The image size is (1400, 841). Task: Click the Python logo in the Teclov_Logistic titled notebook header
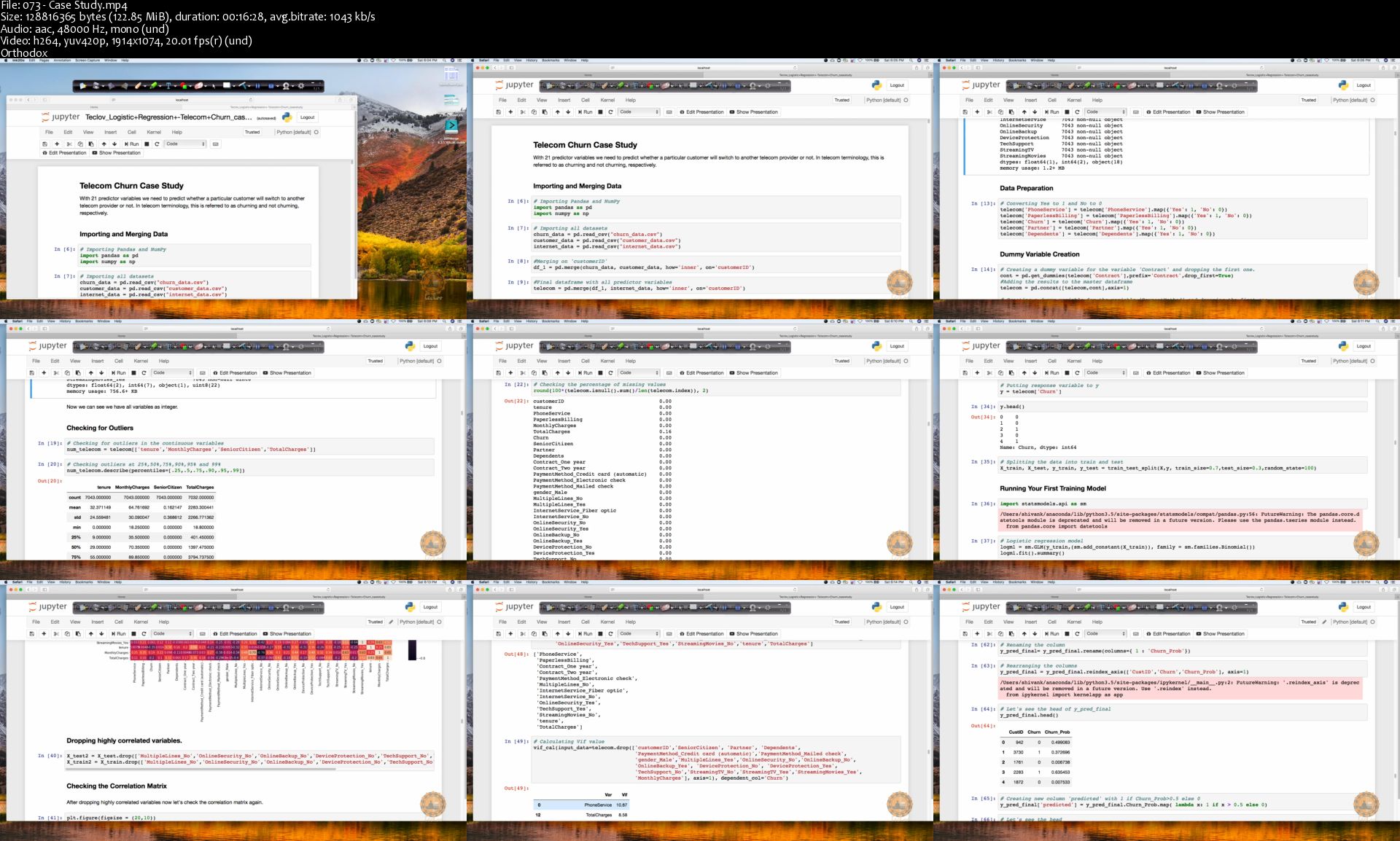287,117
